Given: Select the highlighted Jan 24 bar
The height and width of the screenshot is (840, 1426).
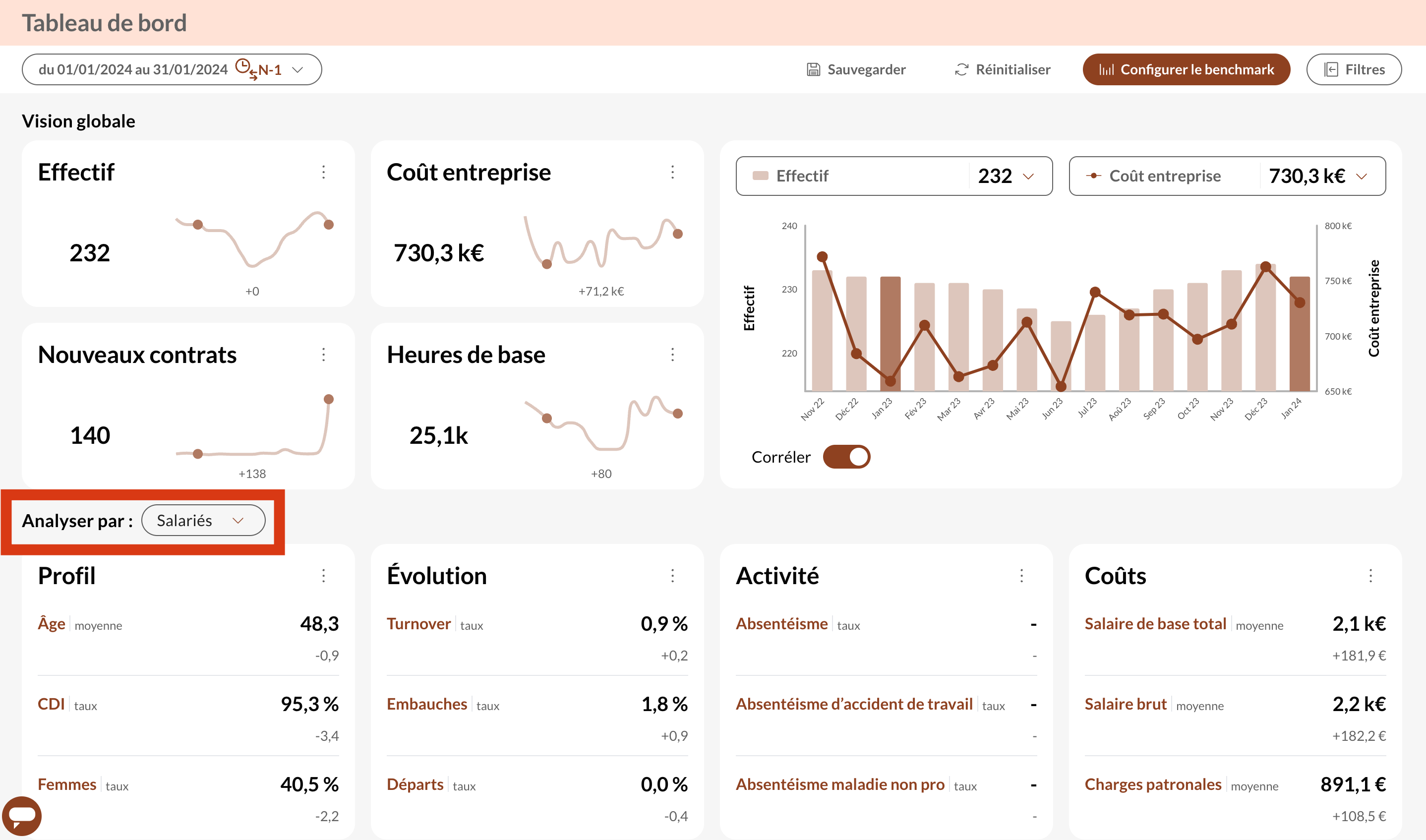Looking at the screenshot, I should point(1299,333).
